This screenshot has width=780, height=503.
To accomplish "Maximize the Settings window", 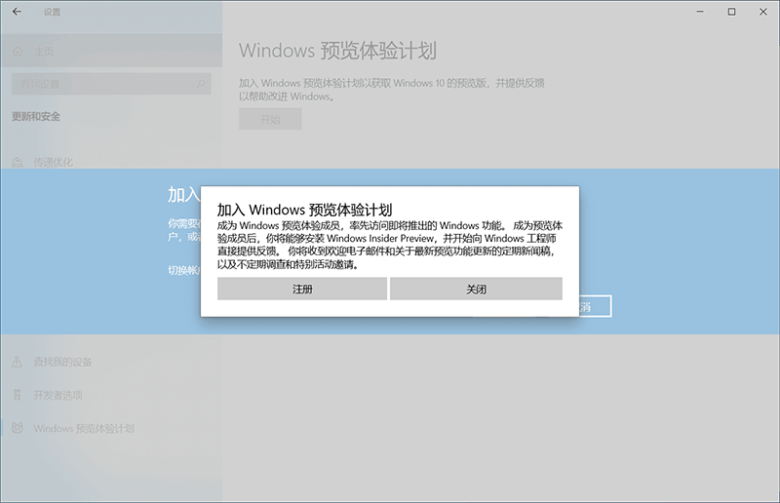I will click(x=731, y=11).
